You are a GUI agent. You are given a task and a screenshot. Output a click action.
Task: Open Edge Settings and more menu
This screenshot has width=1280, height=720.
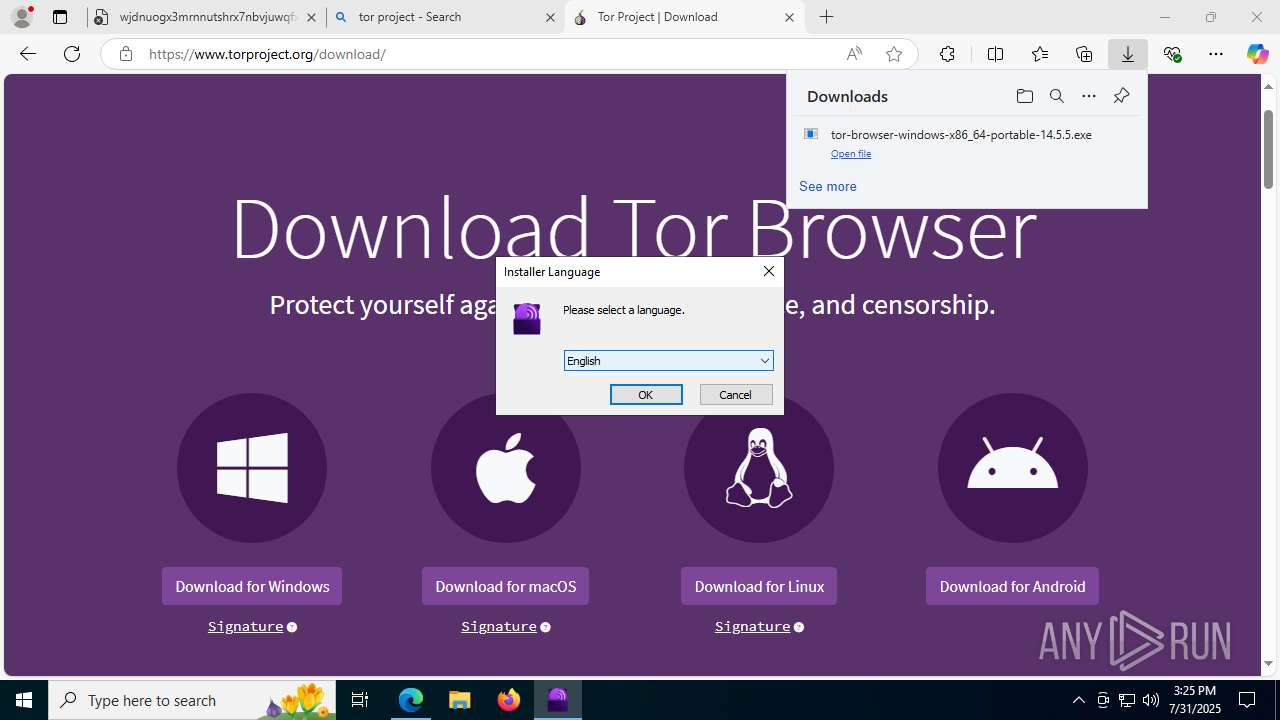[x=1216, y=54]
